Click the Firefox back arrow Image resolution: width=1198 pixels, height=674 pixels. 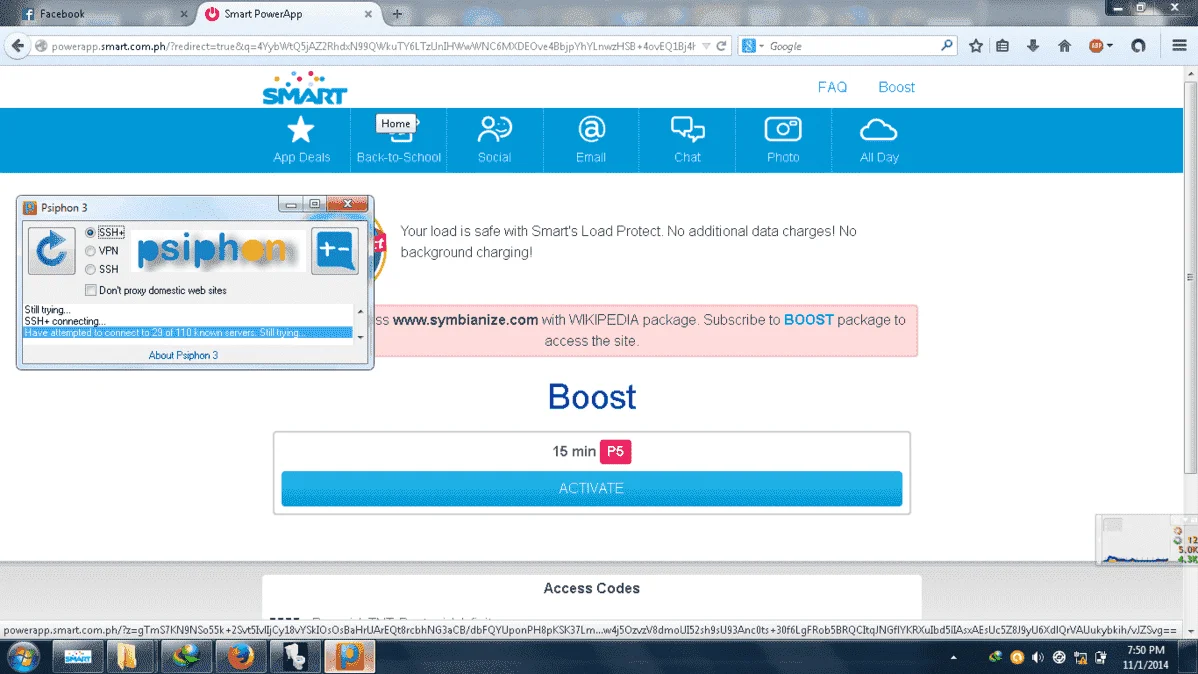pyautogui.click(x=18, y=46)
